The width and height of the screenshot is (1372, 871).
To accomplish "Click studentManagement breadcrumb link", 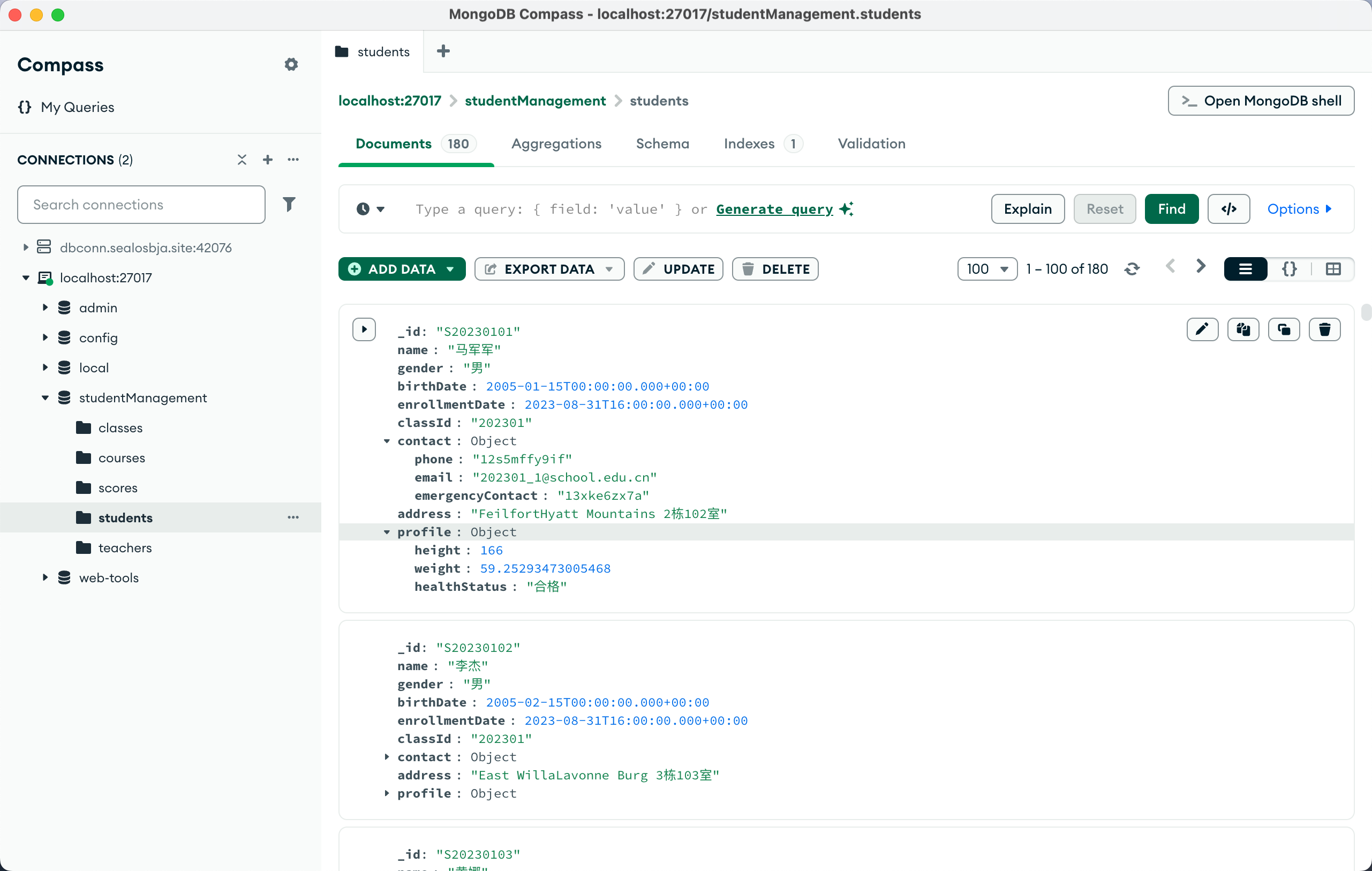I will pyautogui.click(x=535, y=101).
